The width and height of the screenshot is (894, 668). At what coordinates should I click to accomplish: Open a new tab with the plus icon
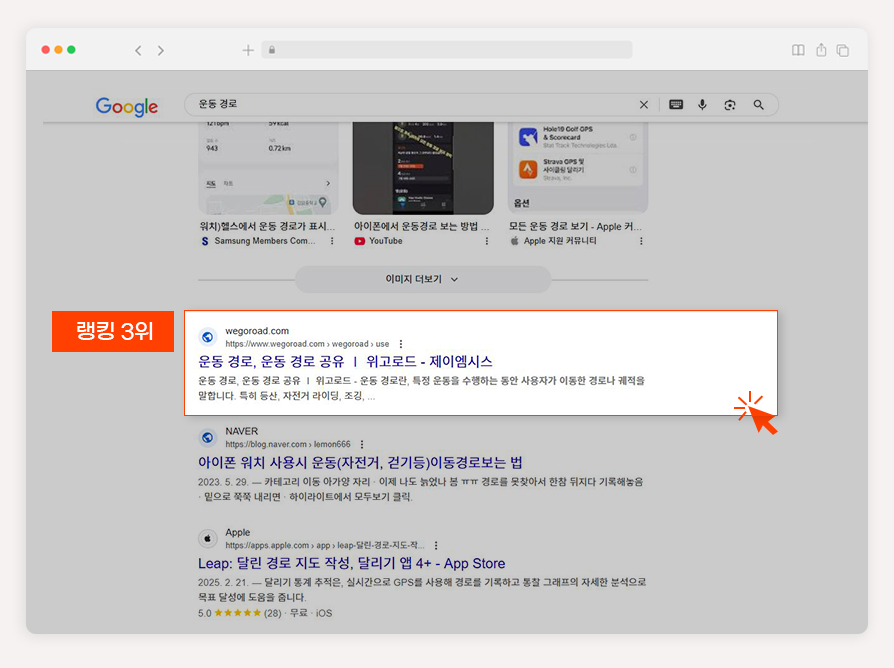point(248,50)
